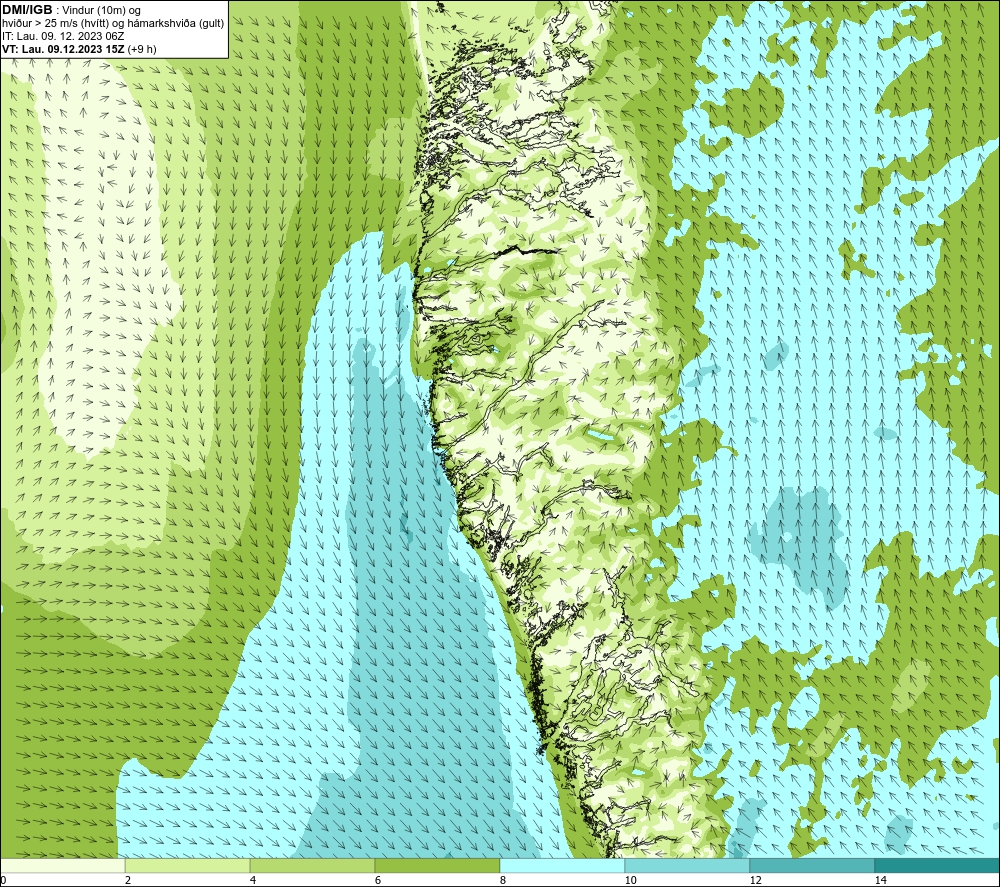The height and width of the screenshot is (887, 1000).
Task: Click the scale label '6'
Action: click(x=378, y=880)
